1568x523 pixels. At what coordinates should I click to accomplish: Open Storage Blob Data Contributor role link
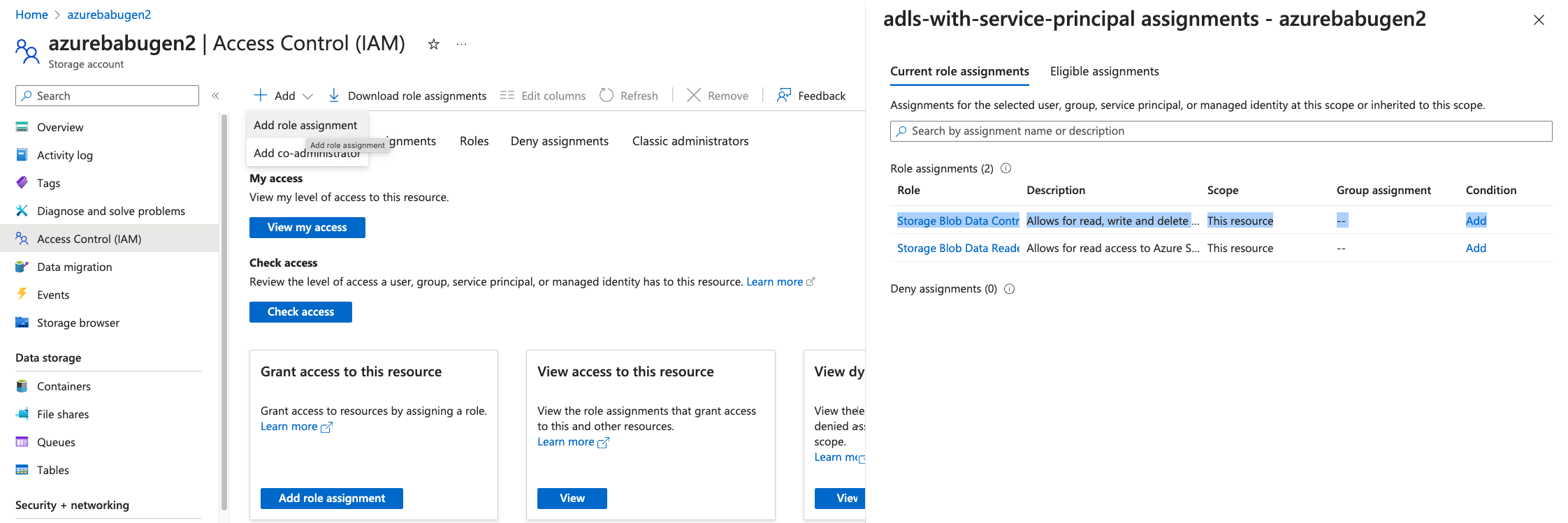pyautogui.click(x=958, y=221)
